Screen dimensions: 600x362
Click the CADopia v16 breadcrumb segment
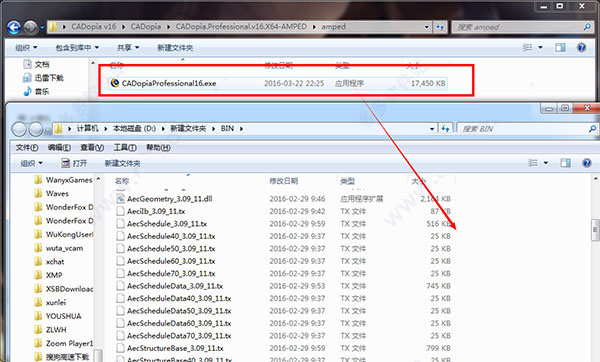pyautogui.click(x=93, y=27)
